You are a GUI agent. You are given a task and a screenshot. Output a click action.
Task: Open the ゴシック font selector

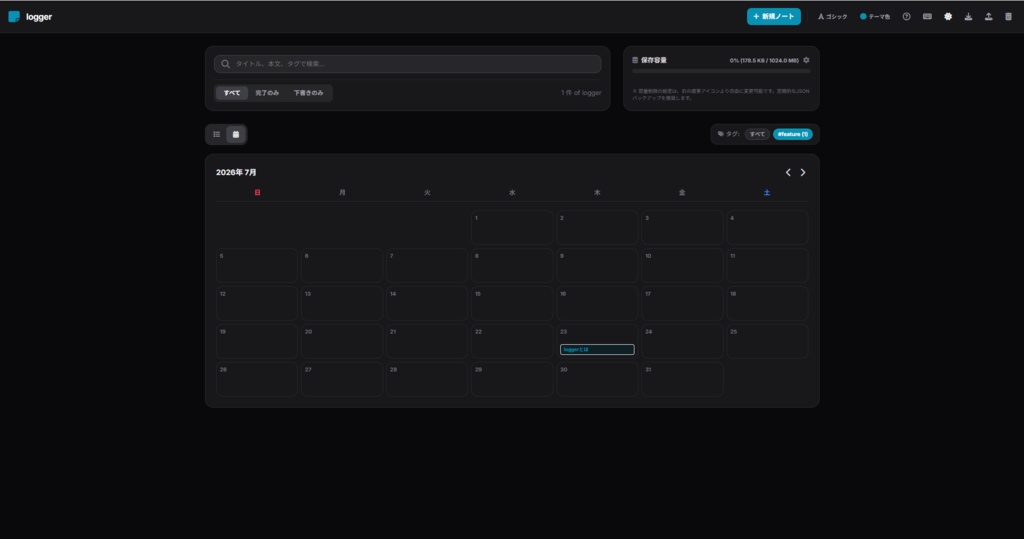(x=833, y=17)
